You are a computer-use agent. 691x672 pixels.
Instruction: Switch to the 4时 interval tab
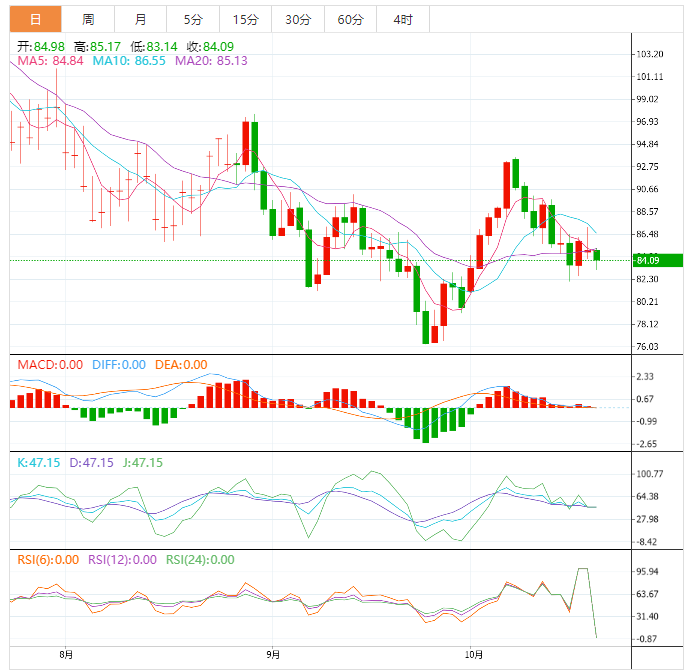point(403,19)
